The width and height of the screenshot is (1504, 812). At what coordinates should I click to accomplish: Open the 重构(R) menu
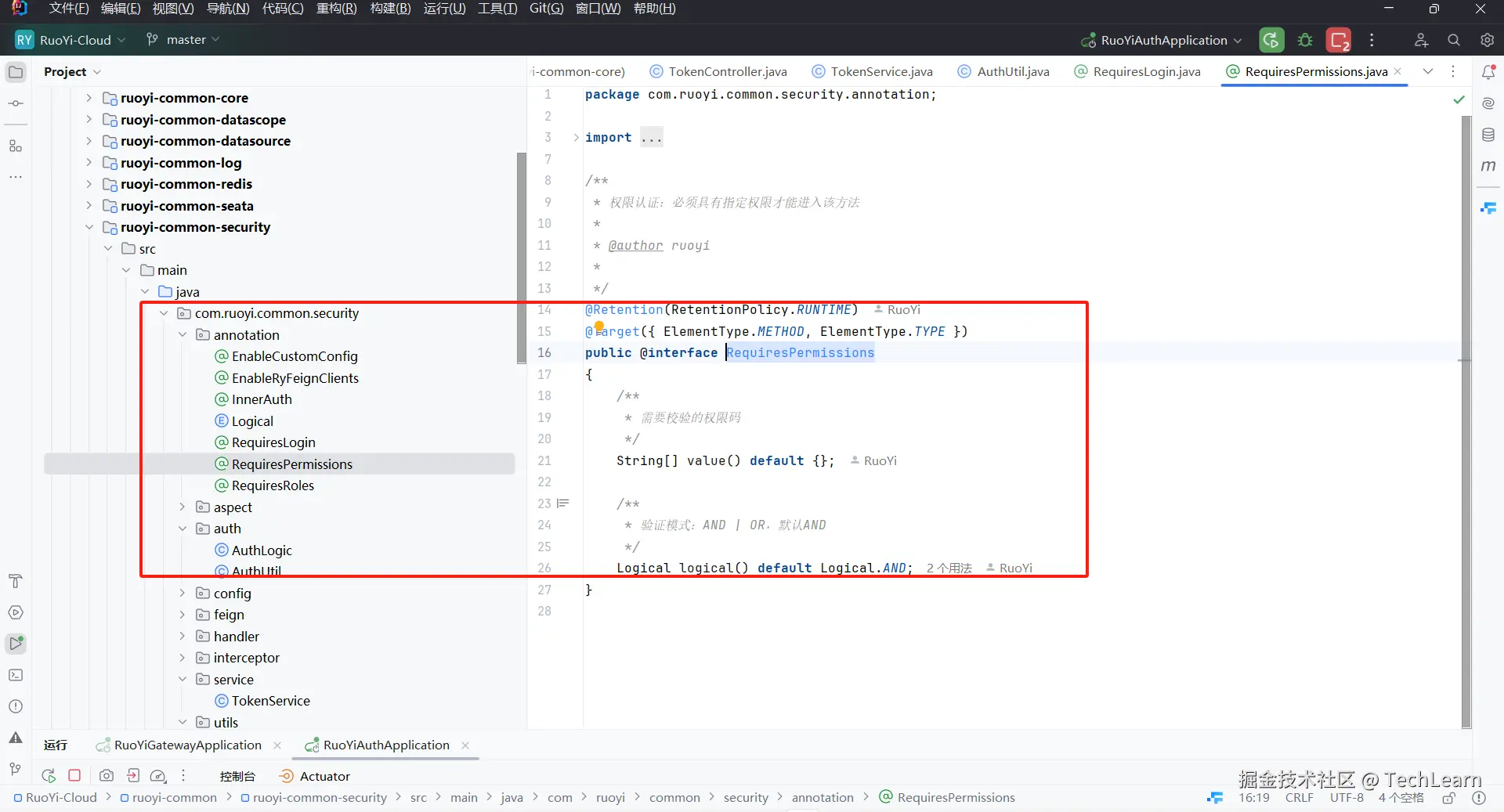pos(337,9)
